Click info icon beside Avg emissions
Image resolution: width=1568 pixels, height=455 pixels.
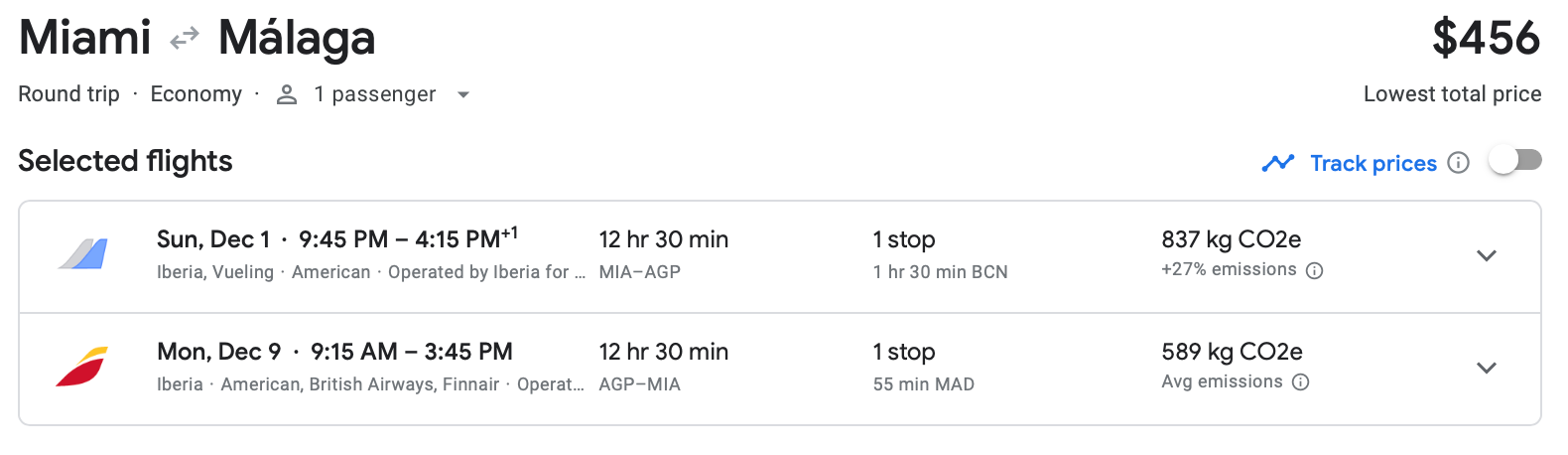pyautogui.click(x=1301, y=382)
